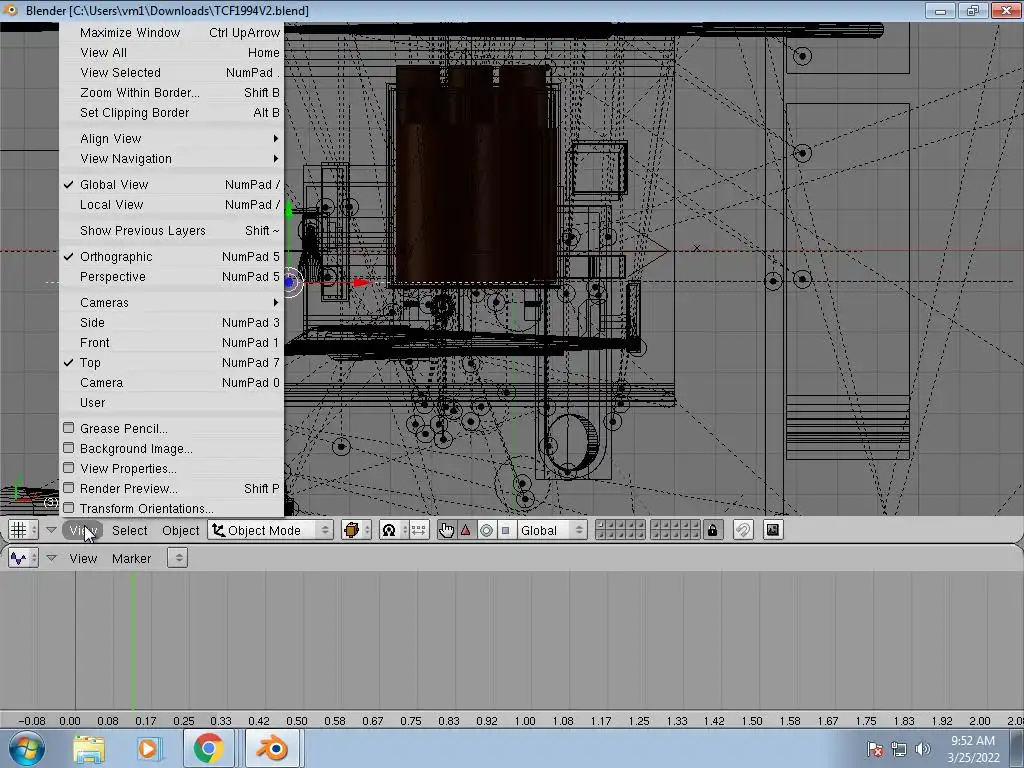Open the Object Mode dropdown

pos(271,530)
